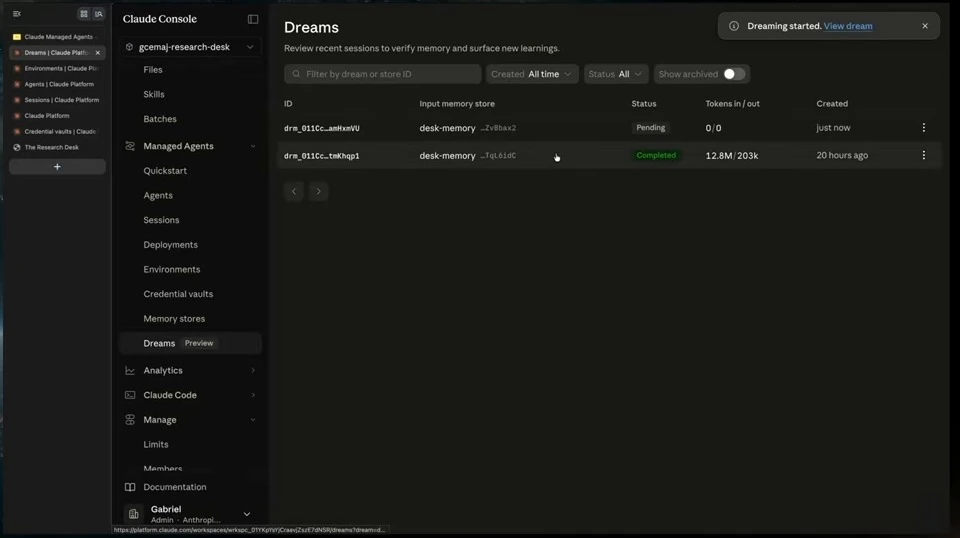Open Skills in the sidebar

click(154, 94)
